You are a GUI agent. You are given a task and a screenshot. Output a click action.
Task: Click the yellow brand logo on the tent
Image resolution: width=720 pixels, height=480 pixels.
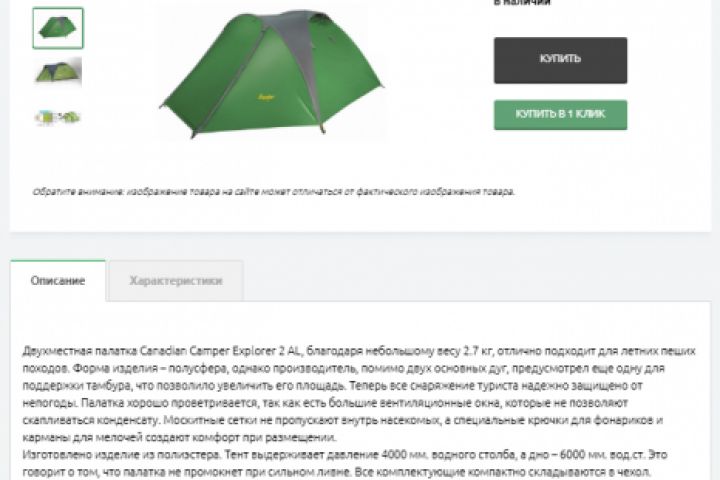coord(266,97)
